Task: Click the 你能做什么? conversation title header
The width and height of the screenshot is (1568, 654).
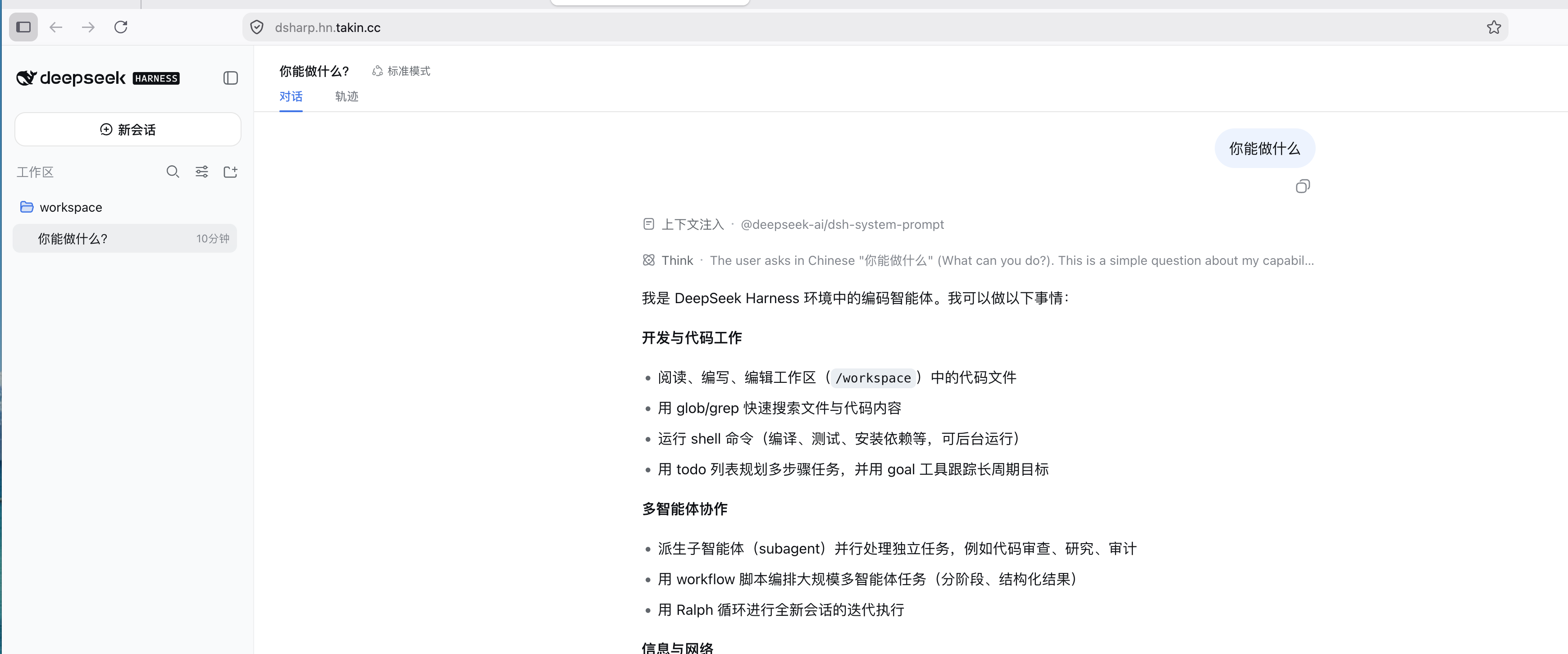Action: (x=314, y=71)
